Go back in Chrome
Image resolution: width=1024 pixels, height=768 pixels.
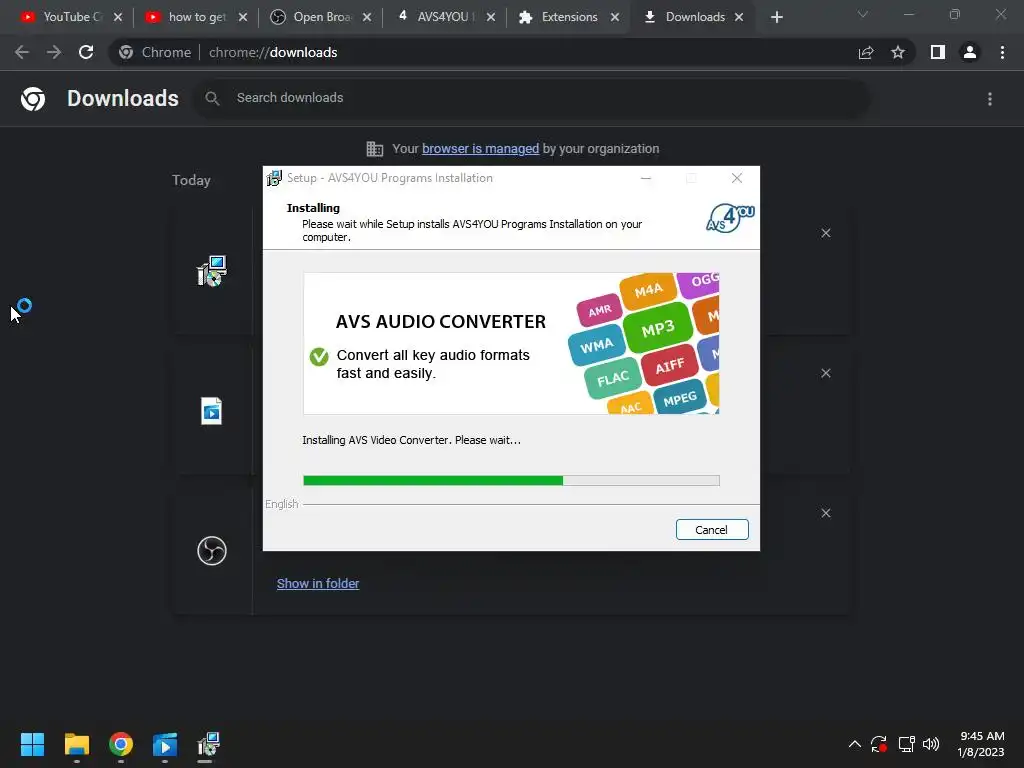pyautogui.click(x=22, y=52)
